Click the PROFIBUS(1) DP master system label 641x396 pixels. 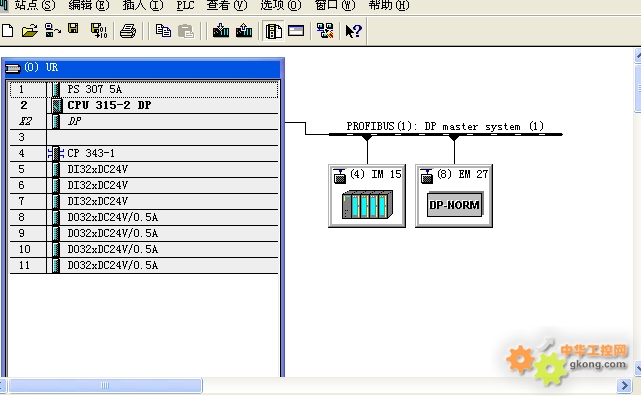(x=445, y=126)
